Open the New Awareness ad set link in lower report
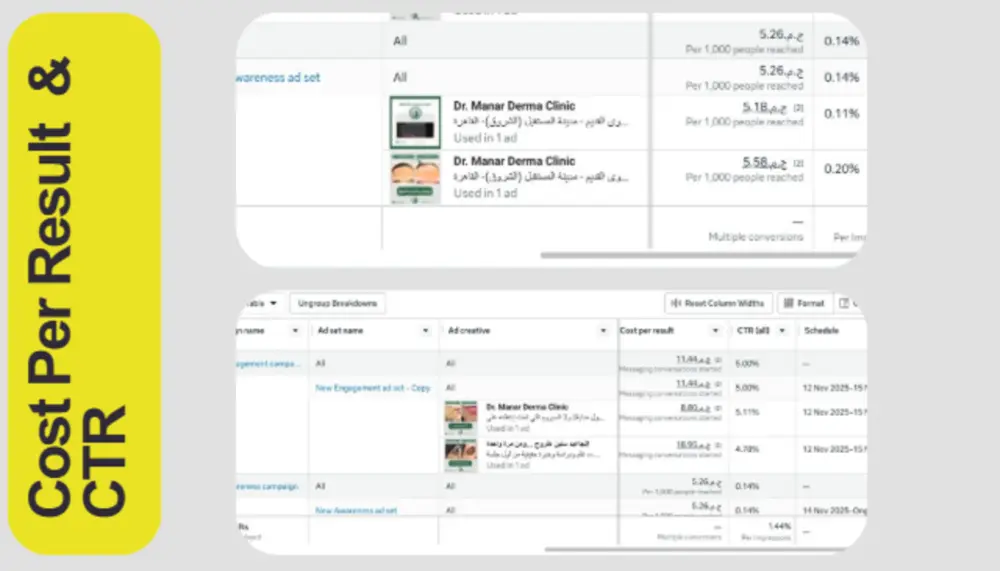1000x571 pixels. pyautogui.click(x=356, y=510)
